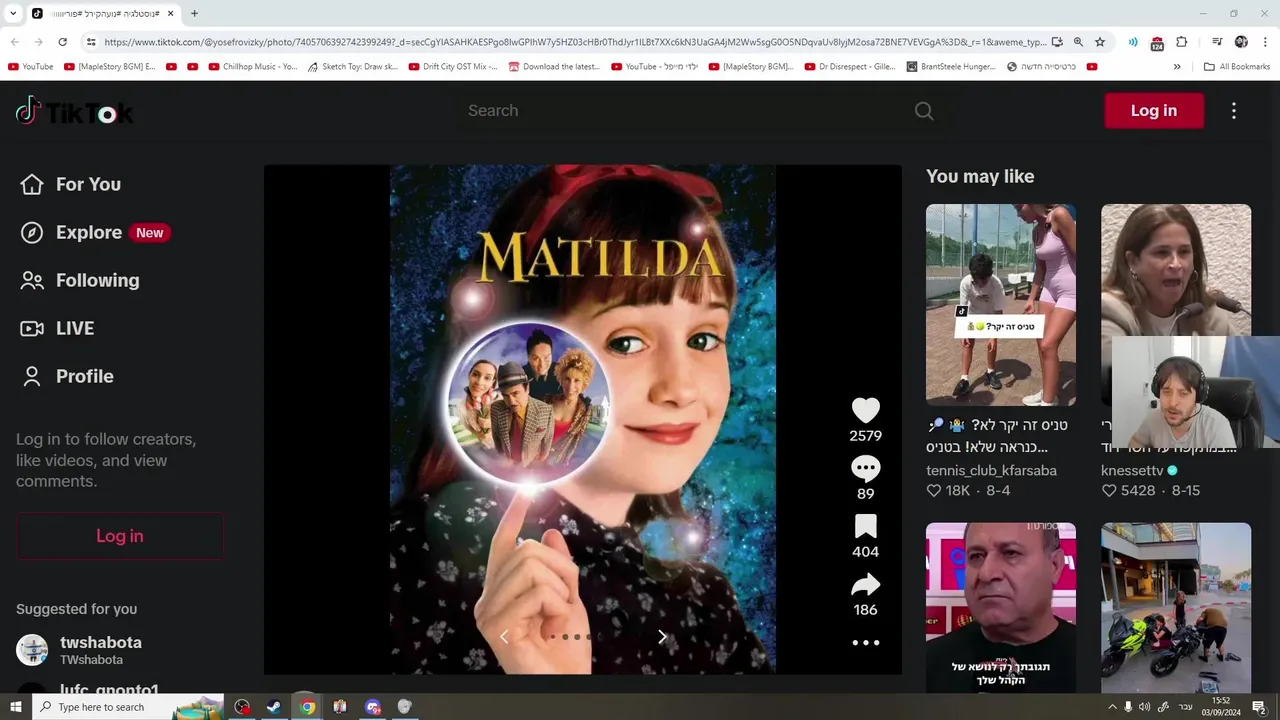Viewport: 1280px width, 720px height.
Task: Toggle the taskbar volume icon
Action: pos(1144,707)
